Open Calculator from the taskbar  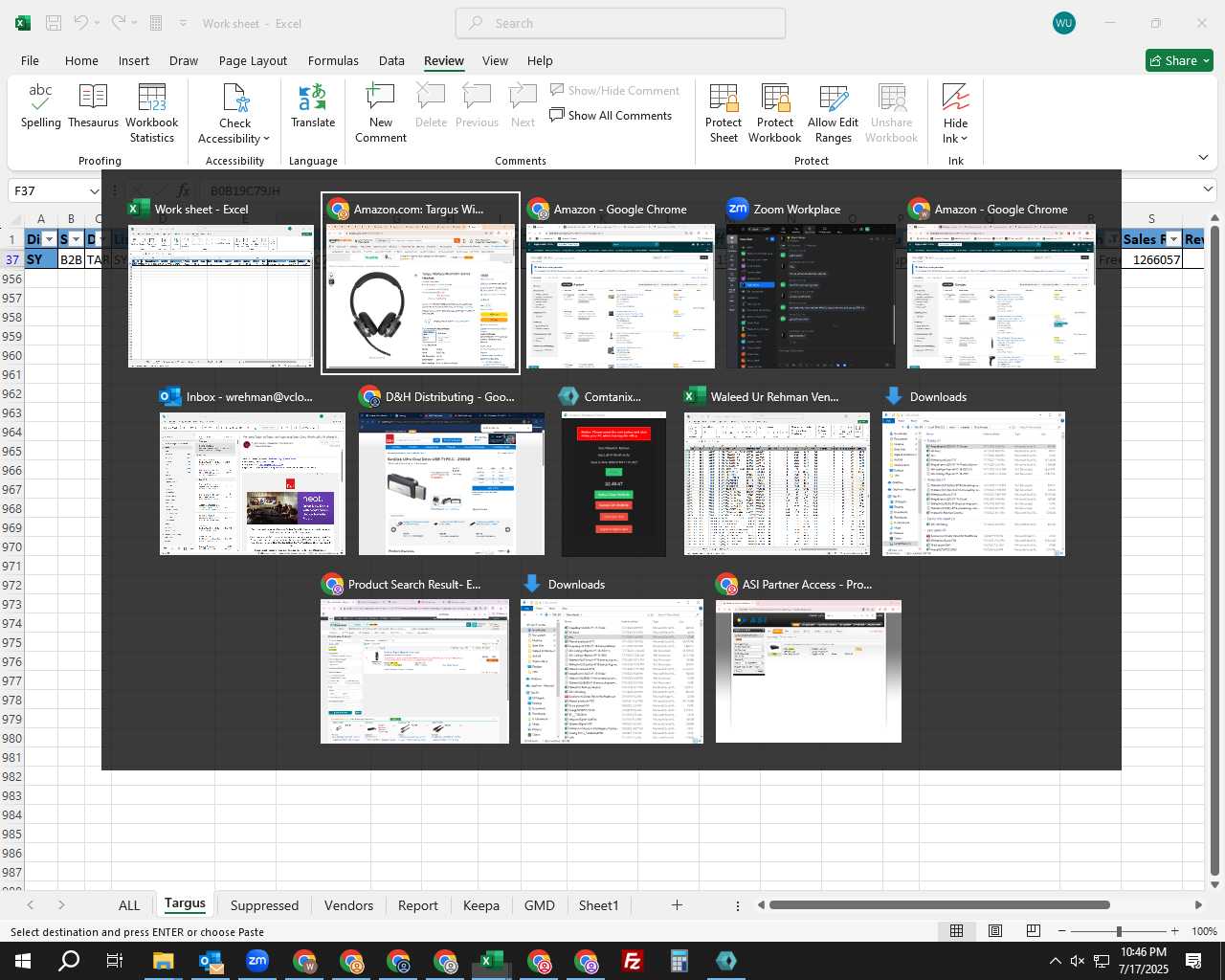tap(679, 961)
